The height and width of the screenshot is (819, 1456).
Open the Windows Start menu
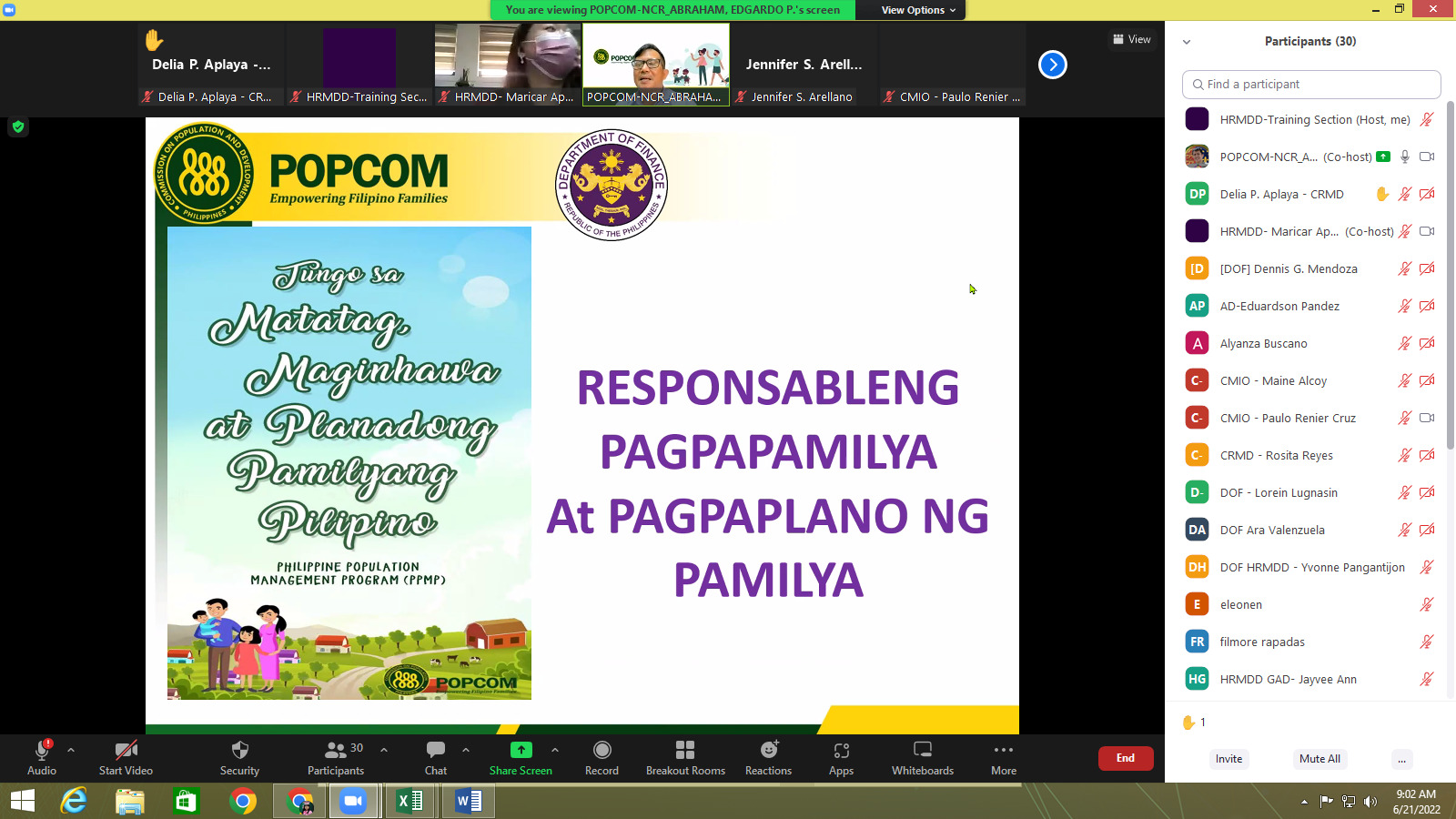point(22,801)
